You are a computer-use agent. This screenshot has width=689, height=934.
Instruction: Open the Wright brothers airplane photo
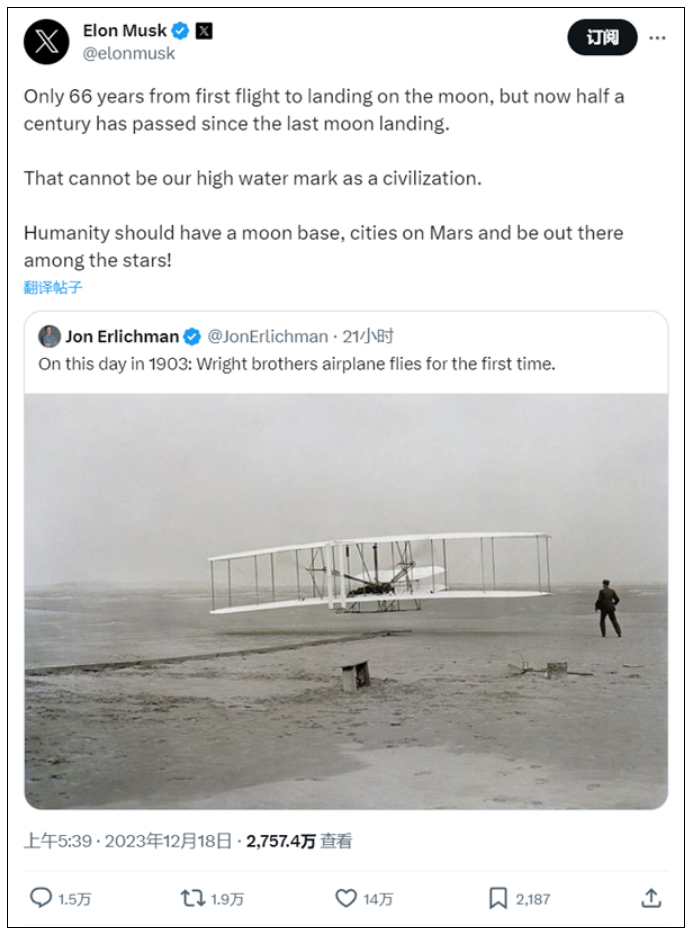pos(346,601)
